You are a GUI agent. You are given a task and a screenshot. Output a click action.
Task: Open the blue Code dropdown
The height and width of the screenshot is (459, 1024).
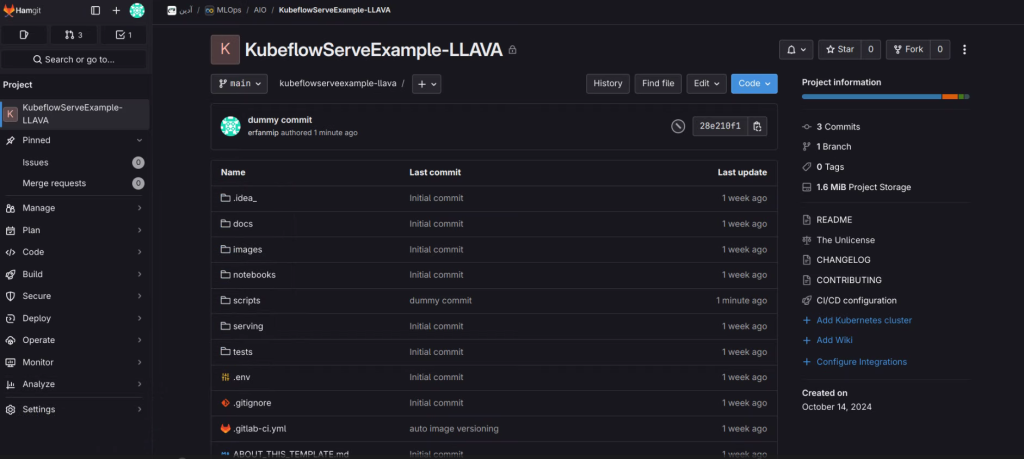point(753,84)
